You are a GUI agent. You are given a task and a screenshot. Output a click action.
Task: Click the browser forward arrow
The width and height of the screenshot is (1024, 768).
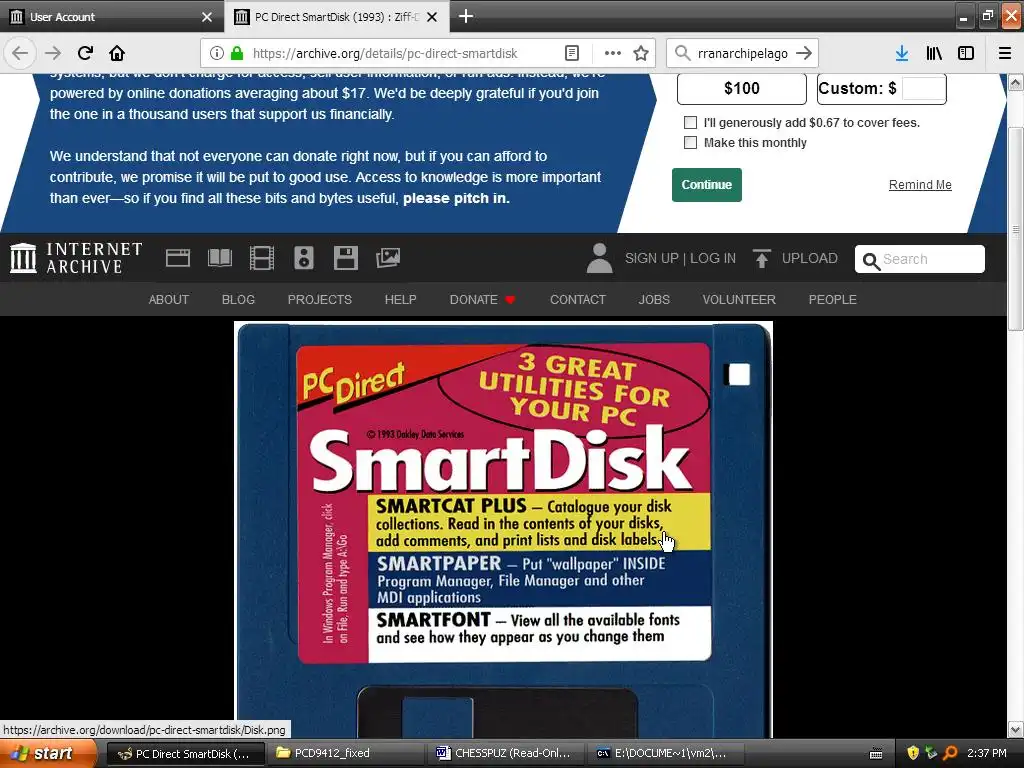(x=53, y=53)
